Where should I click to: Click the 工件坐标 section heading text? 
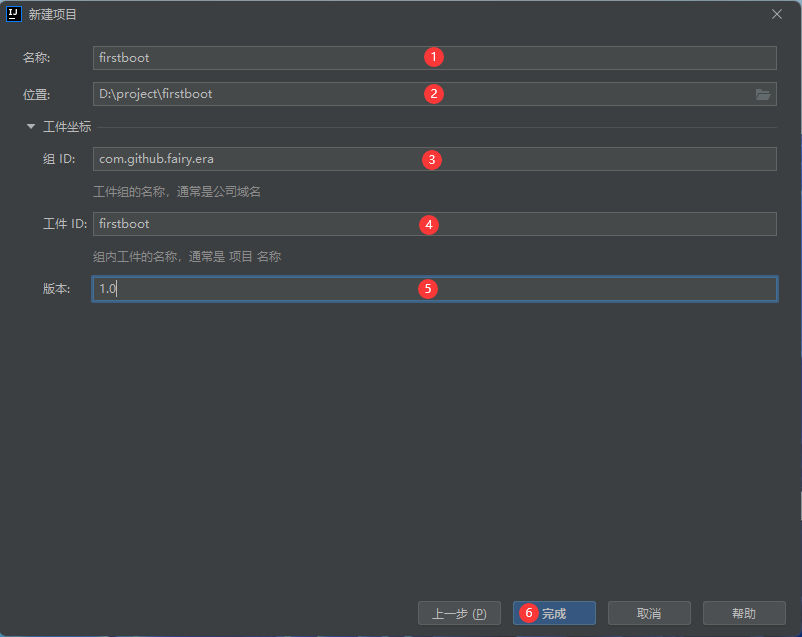coord(67,126)
